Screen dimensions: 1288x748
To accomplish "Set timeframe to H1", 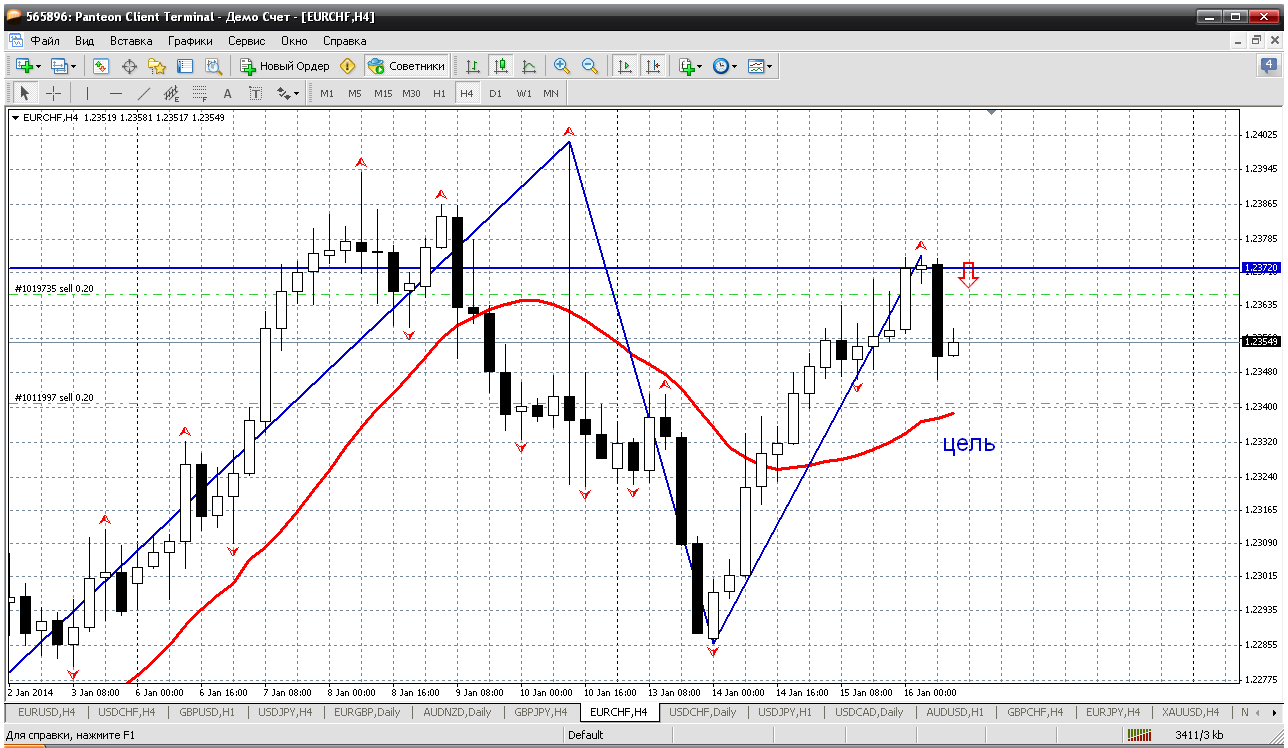I will 439,93.
